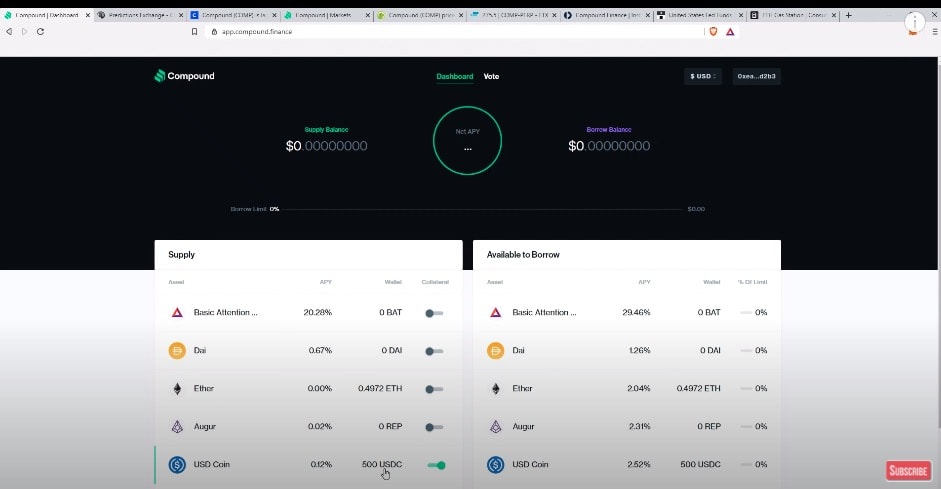Reload the page with the refresh icon
Image resolution: width=941 pixels, height=489 pixels.
pyautogui.click(x=40, y=31)
